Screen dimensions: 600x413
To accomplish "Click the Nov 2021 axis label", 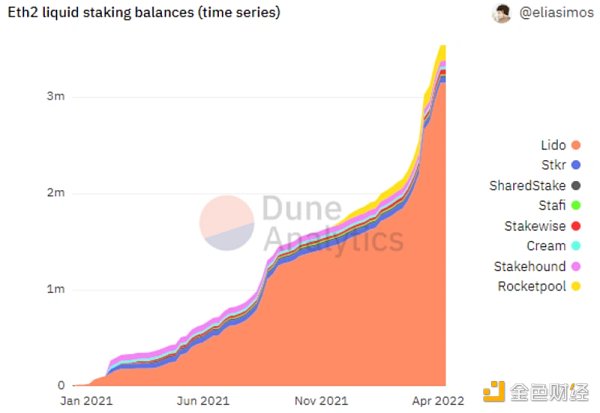I will tap(321, 400).
